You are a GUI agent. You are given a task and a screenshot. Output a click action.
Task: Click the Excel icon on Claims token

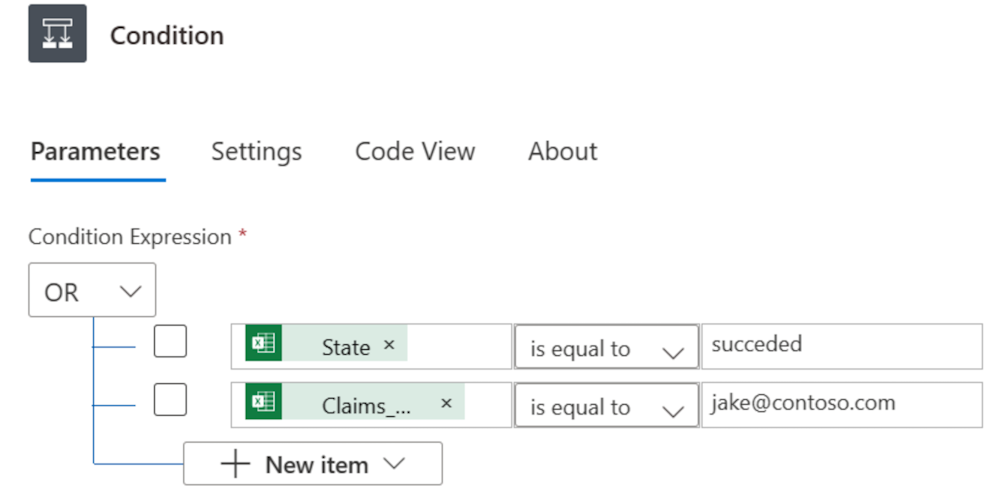click(263, 402)
